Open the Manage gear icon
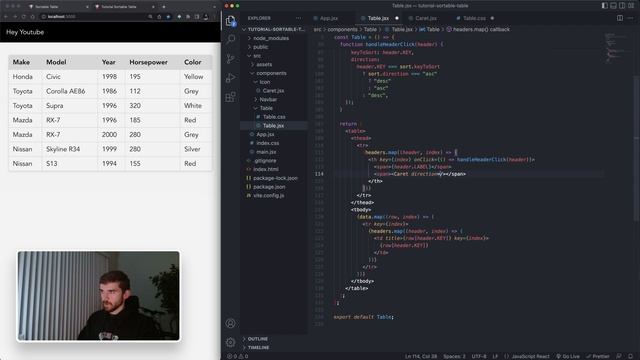This screenshot has height=360, width=640. point(231,342)
